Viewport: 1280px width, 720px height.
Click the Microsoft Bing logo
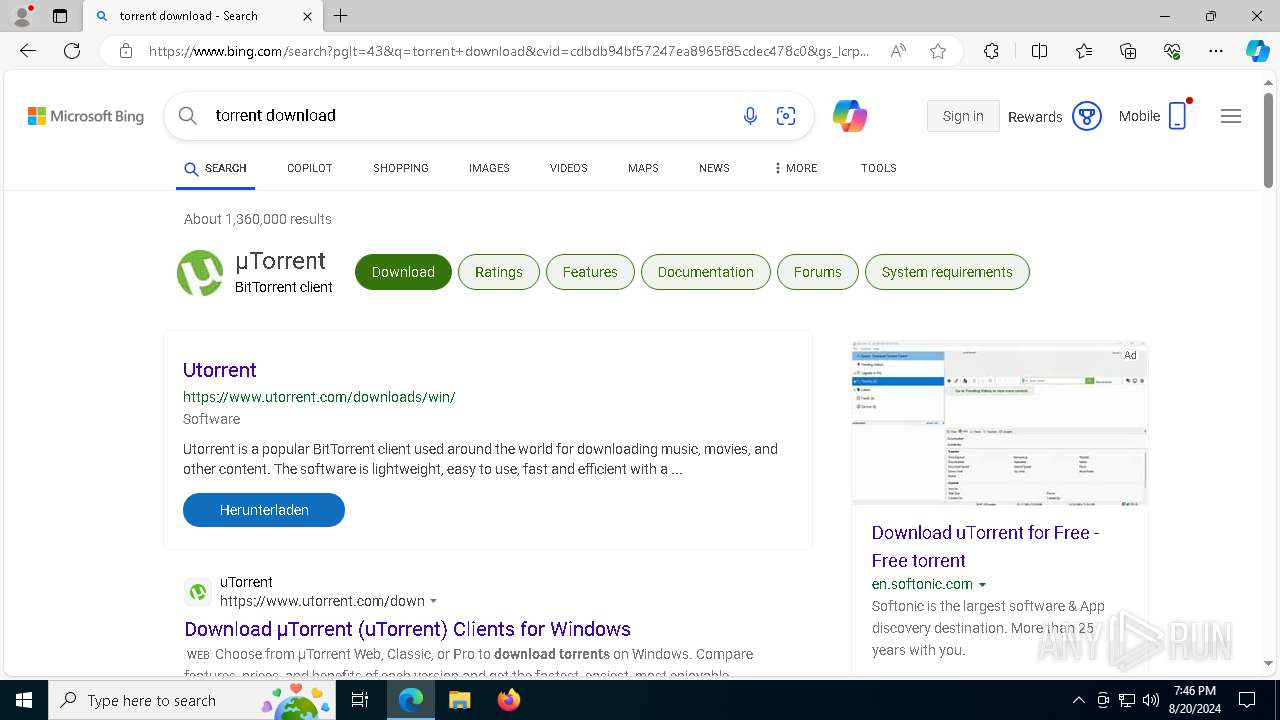(86, 116)
